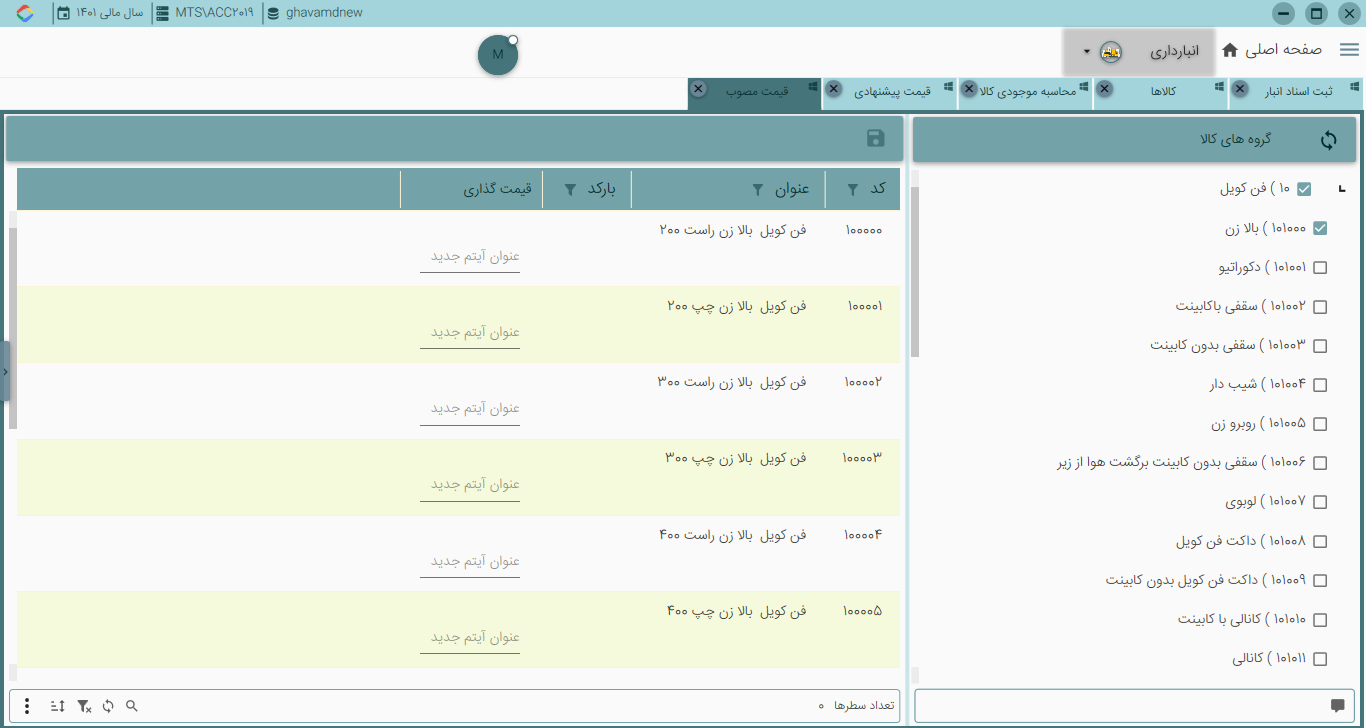Image resolution: width=1366 pixels, height=728 pixels.
Task: Check the 101001 دکوراتیو checkbox
Action: (1320, 267)
